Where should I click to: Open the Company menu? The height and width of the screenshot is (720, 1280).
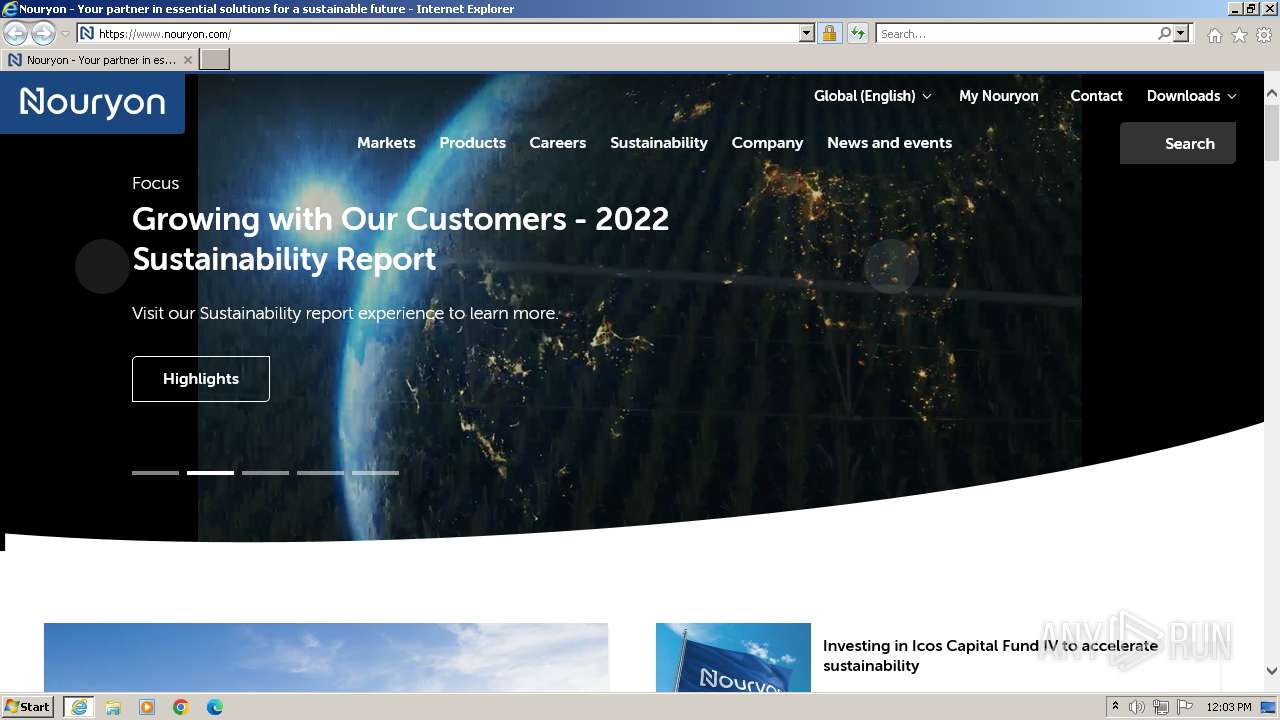tap(767, 143)
